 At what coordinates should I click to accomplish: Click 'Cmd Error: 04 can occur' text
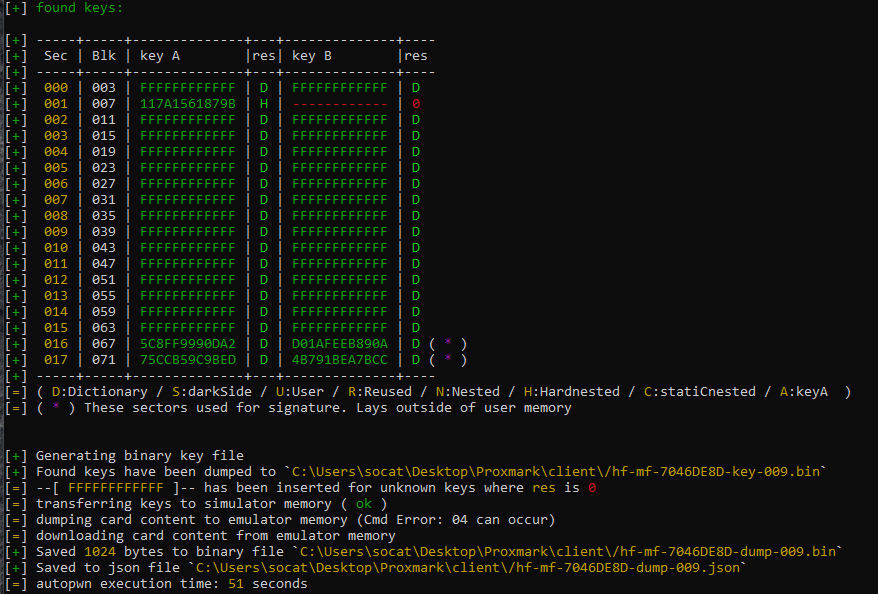coord(455,520)
